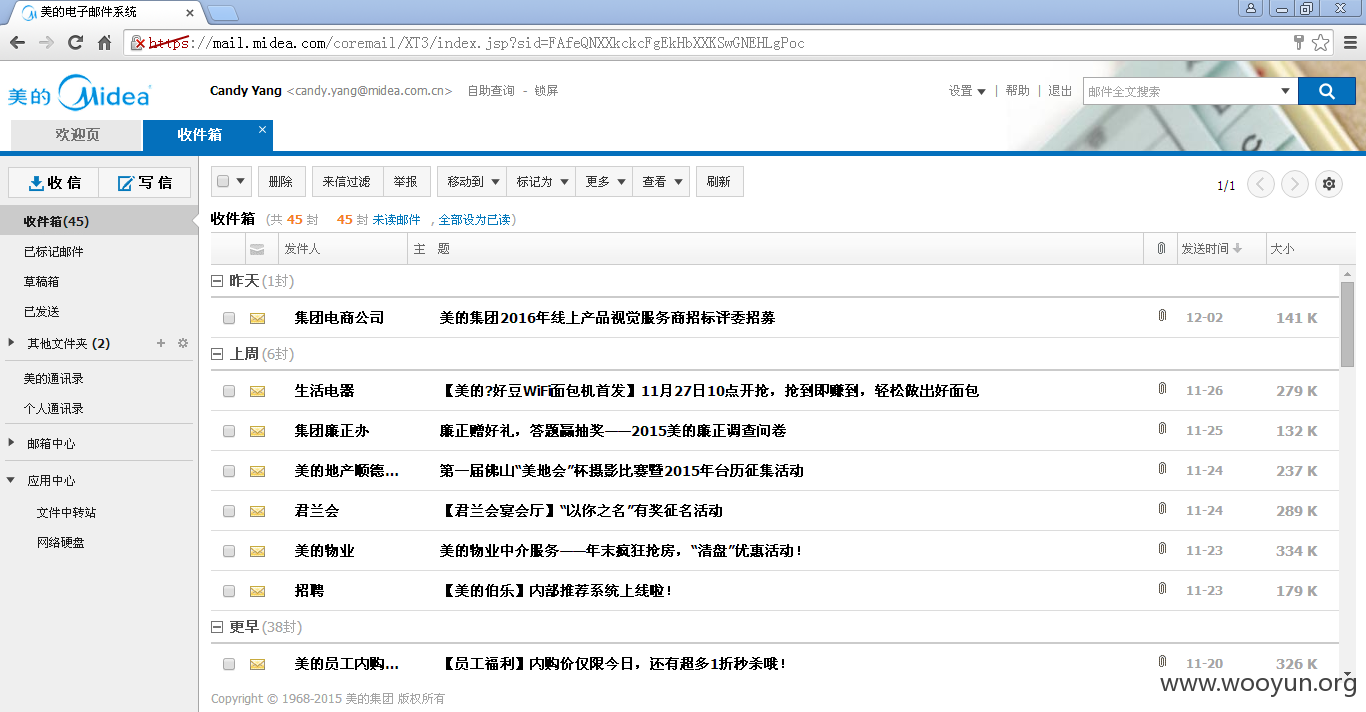This screenshot has height=712, width=1366.
Task: Click the browser address bar URL
Action: coord(476,43)
